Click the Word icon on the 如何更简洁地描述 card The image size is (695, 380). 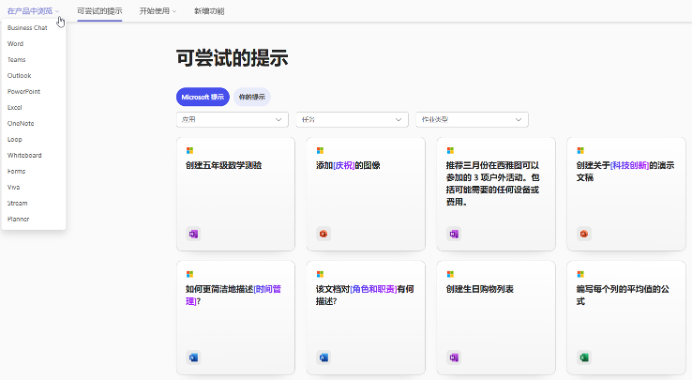point(193,357)
